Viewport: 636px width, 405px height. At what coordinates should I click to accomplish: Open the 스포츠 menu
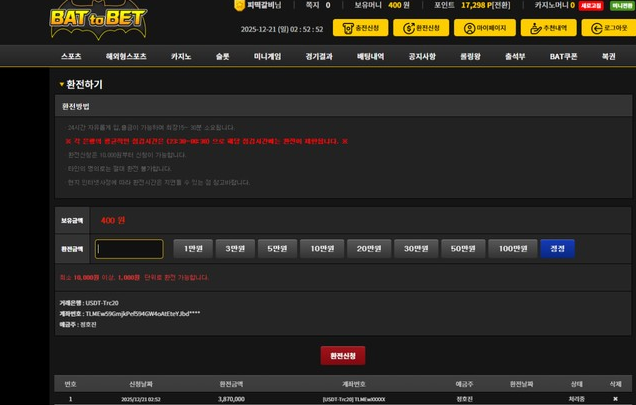pyautogui.click(x=71, y=57)
